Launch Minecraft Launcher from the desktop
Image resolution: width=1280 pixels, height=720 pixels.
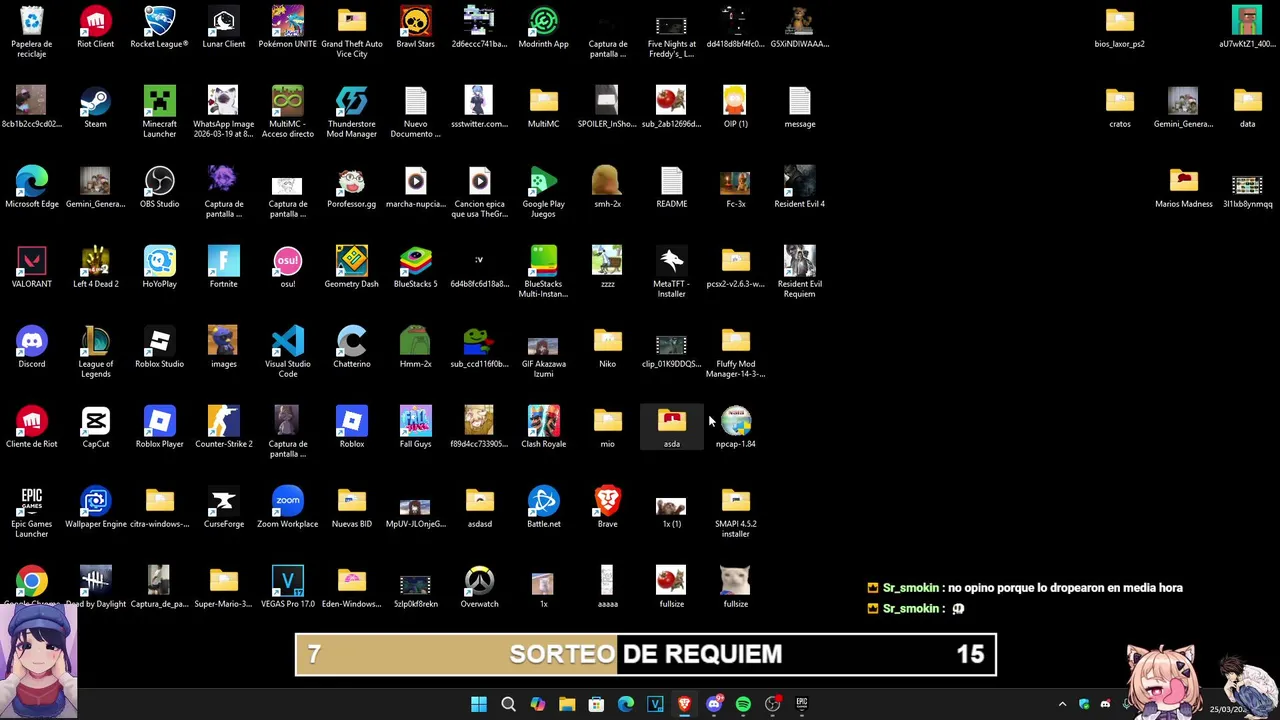click(x=160, y=102)
